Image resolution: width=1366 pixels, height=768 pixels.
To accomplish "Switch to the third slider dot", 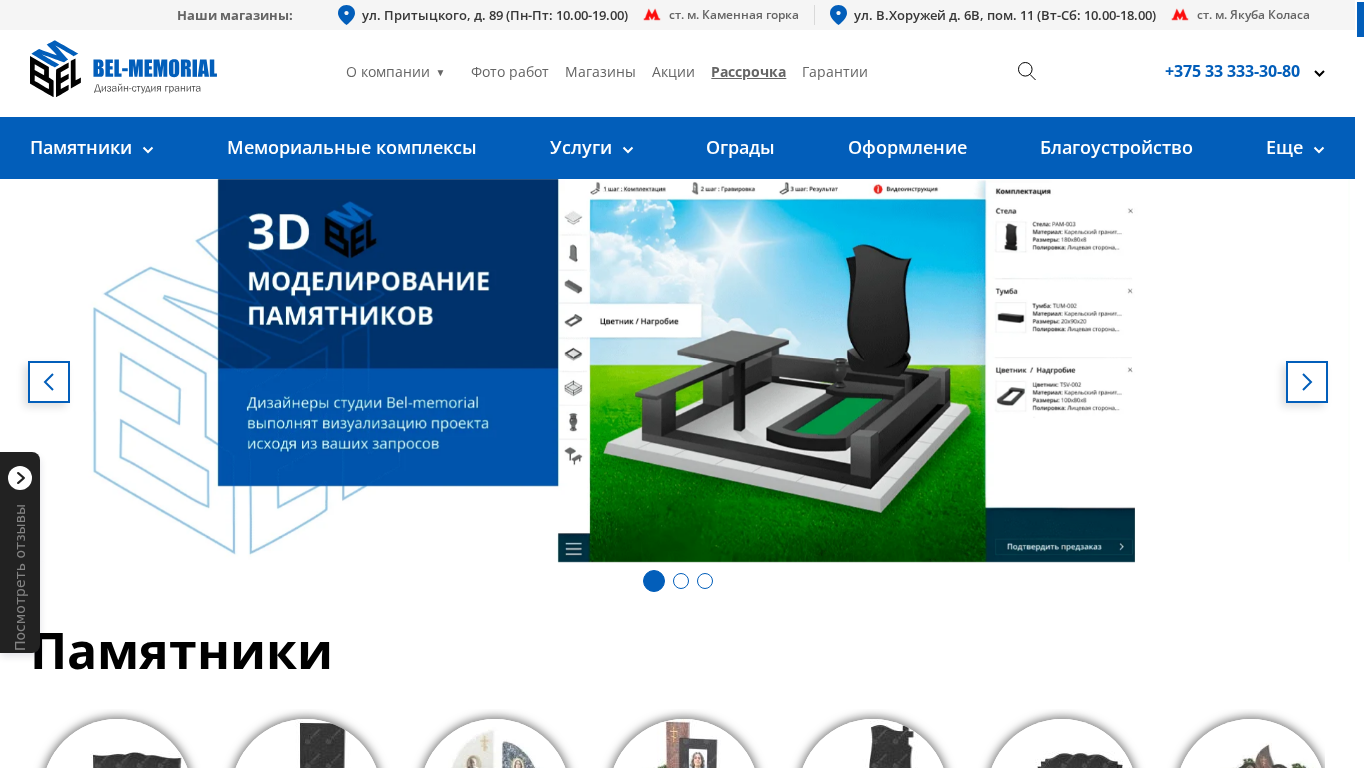I will pos(705,581).
